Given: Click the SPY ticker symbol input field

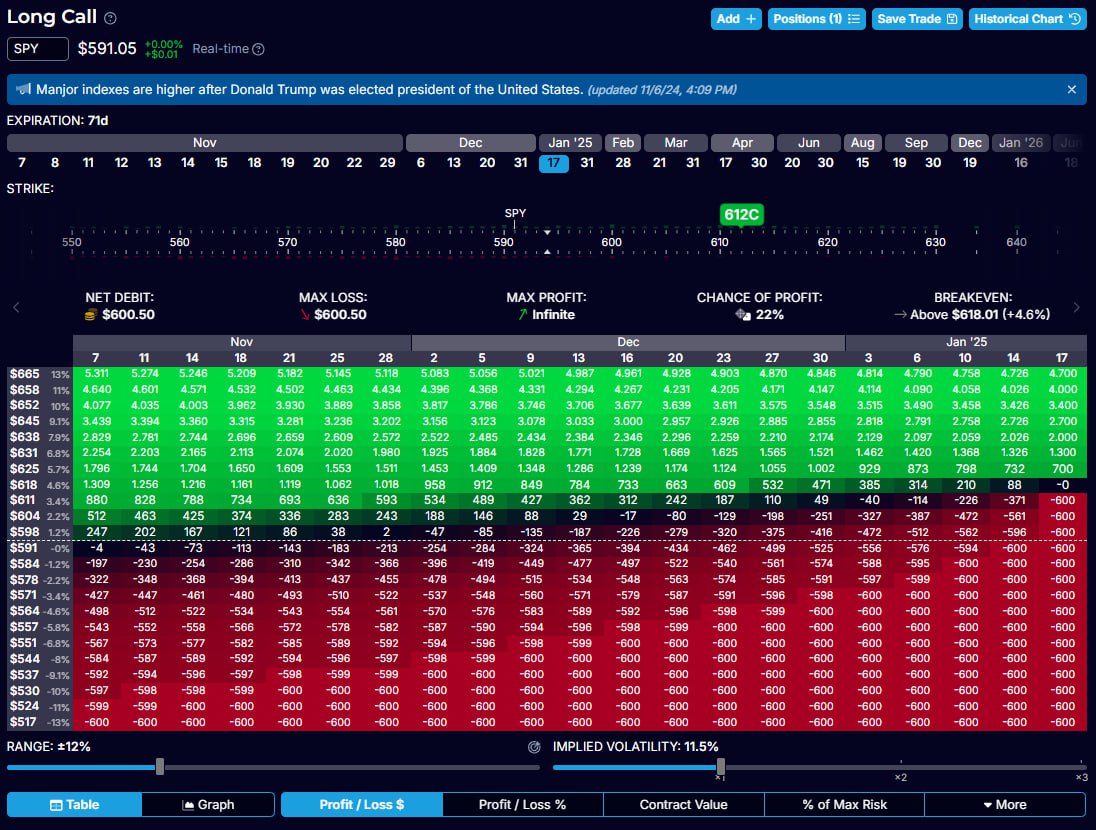Looking at the screenshot, I should (x=38, y=49).
